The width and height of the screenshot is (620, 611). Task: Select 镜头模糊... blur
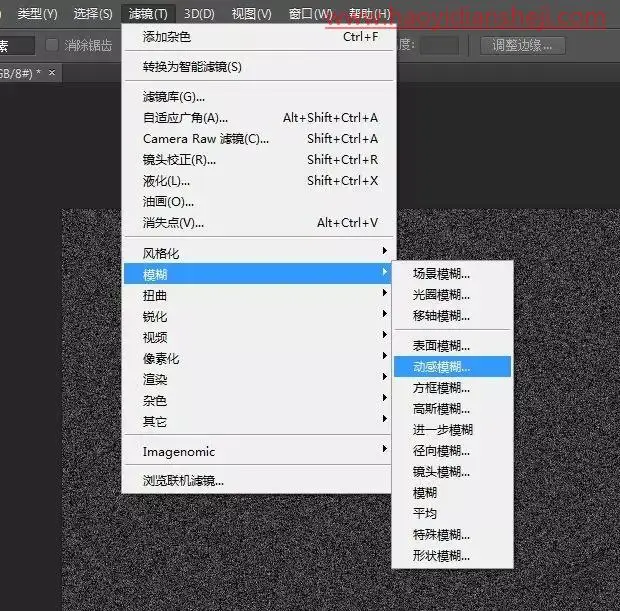click(453, 471)
